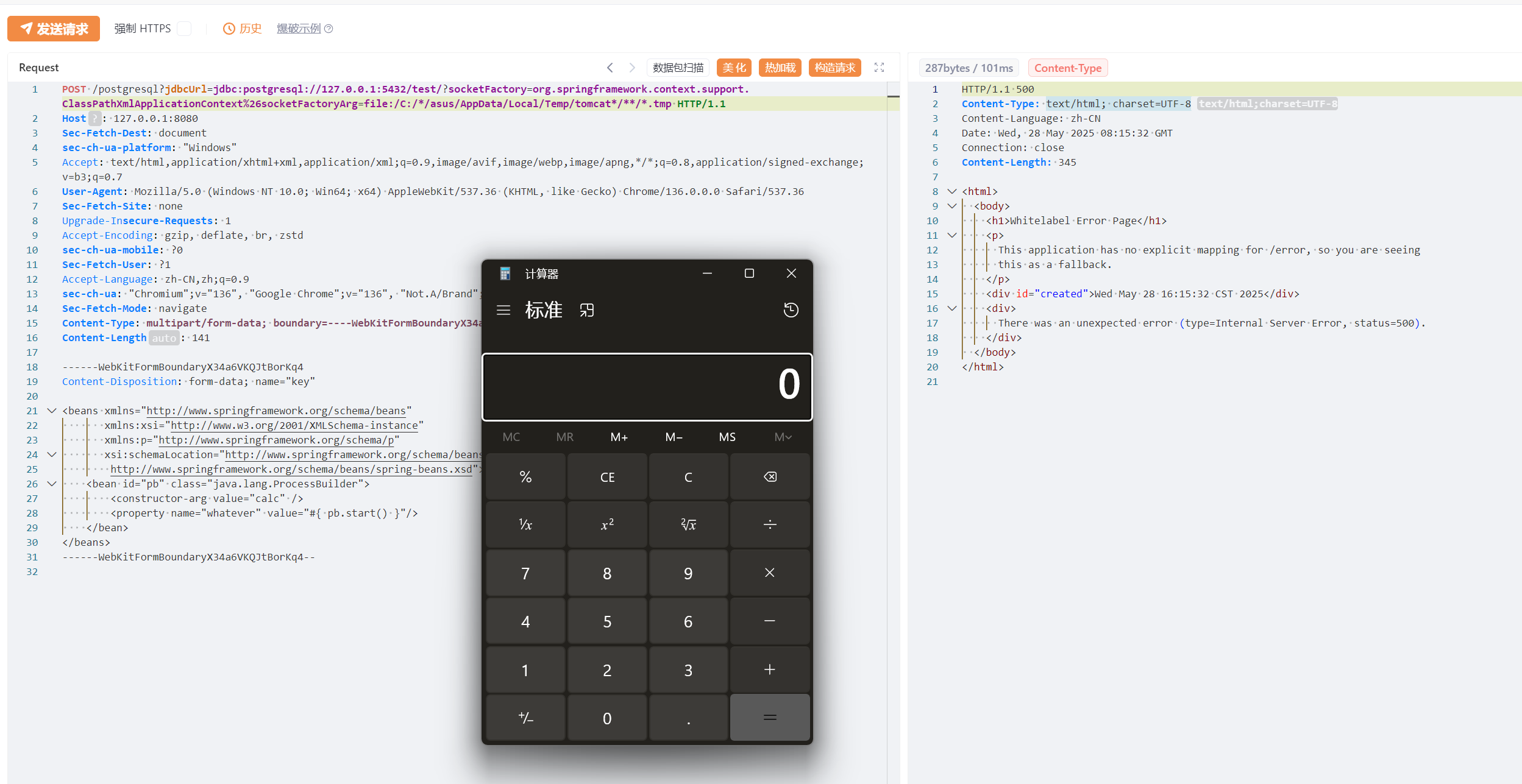This screenshot has height=784, width=1522.
Task: Toggle the 强制 HTTPS checkbox
Action: (x=184, y=29)
